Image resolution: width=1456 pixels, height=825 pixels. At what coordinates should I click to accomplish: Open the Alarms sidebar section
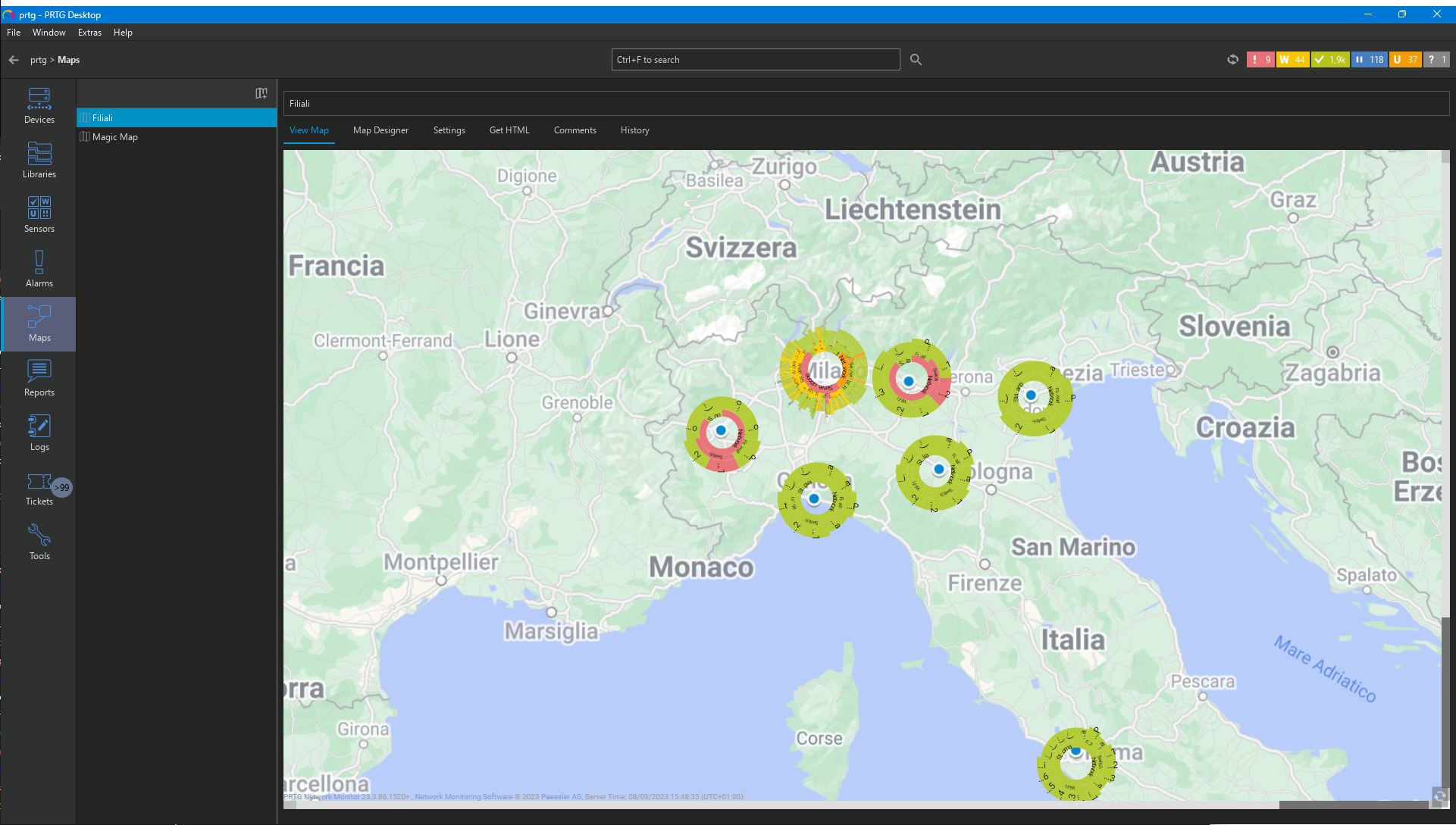point(39,269)
